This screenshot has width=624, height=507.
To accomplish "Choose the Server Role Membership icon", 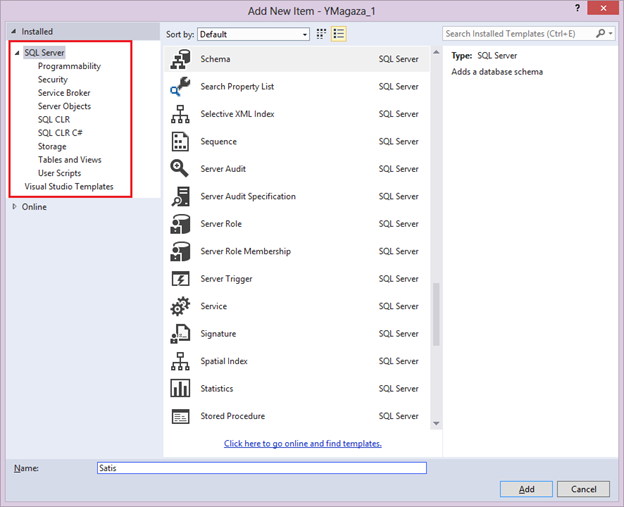I will [180, 251].
